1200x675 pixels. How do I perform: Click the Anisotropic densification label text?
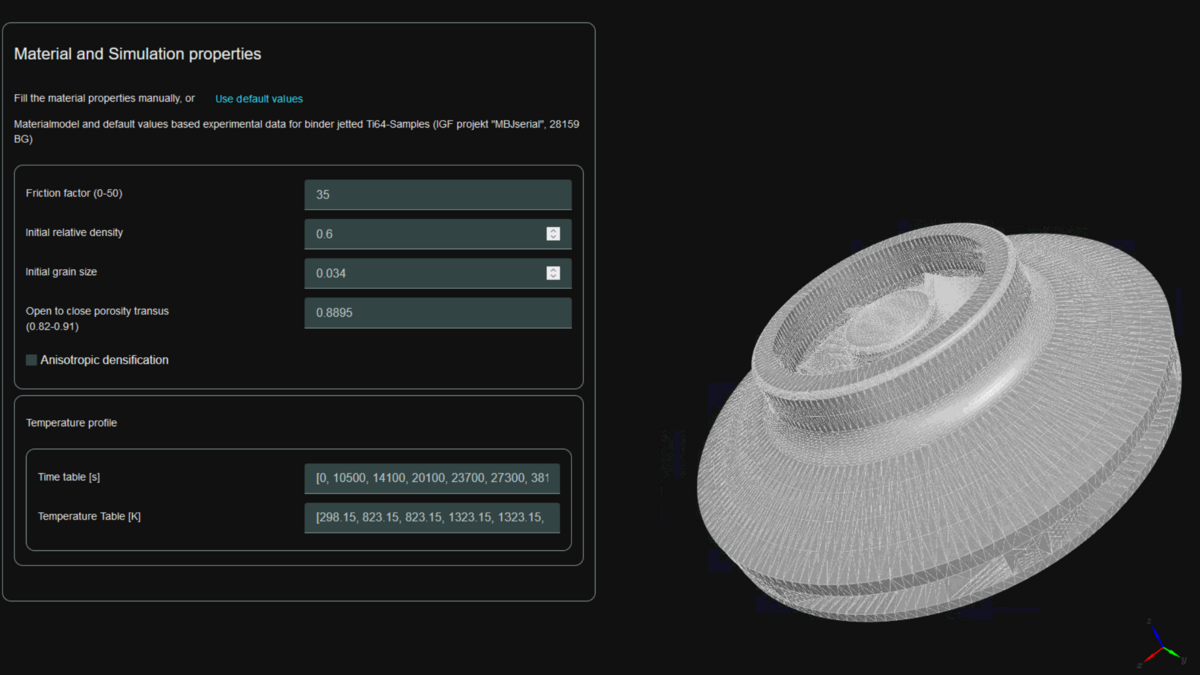pyautogui.click(x=104, y=360)
